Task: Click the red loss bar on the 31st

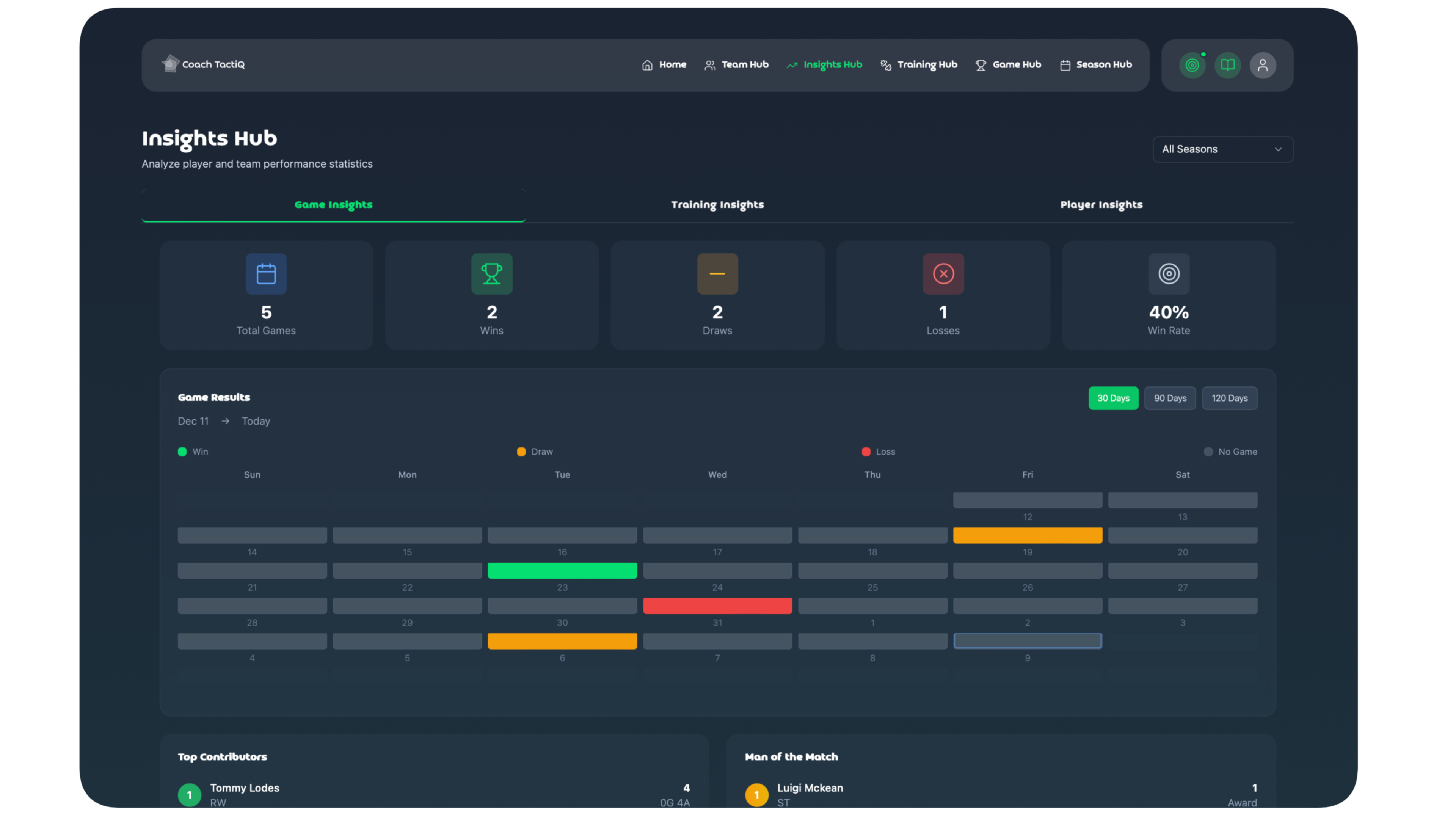Action: tap(717, 606)
